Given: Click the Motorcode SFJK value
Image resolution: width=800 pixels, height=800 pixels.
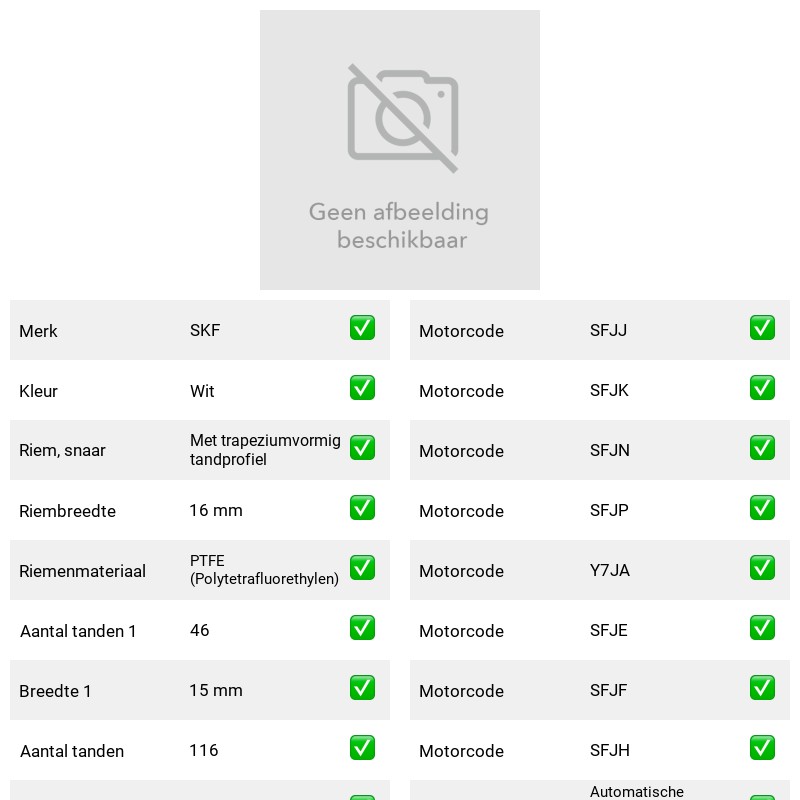Looking at the screenshot, I should pos(609,390).
